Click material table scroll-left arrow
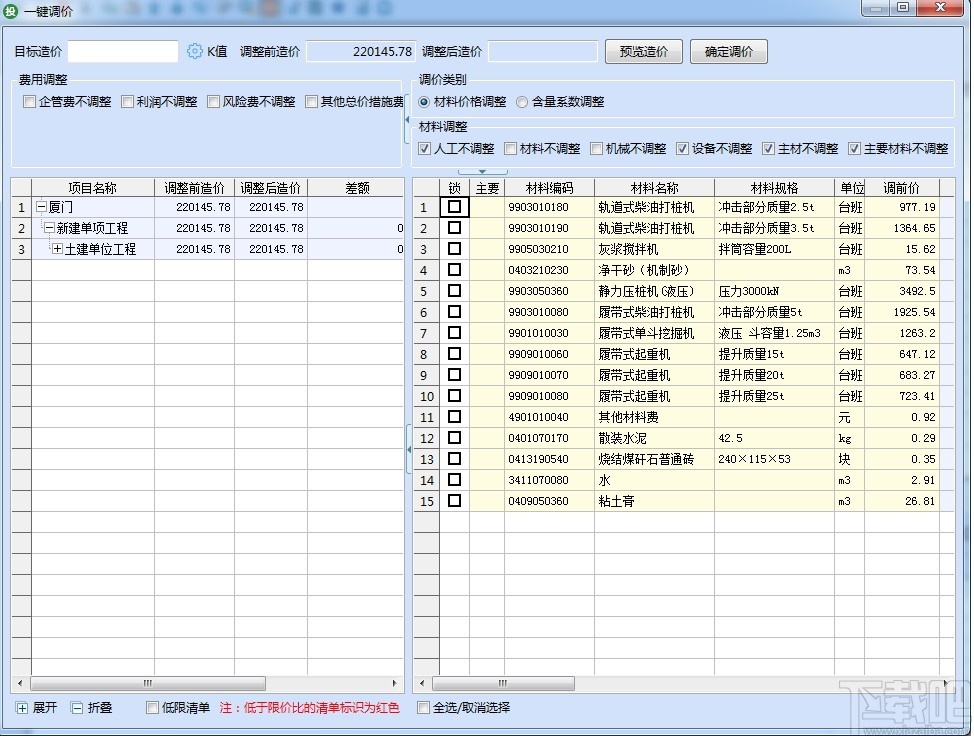Image resolution: width=974 pixels, height=736 pixels. coord(422,683)
